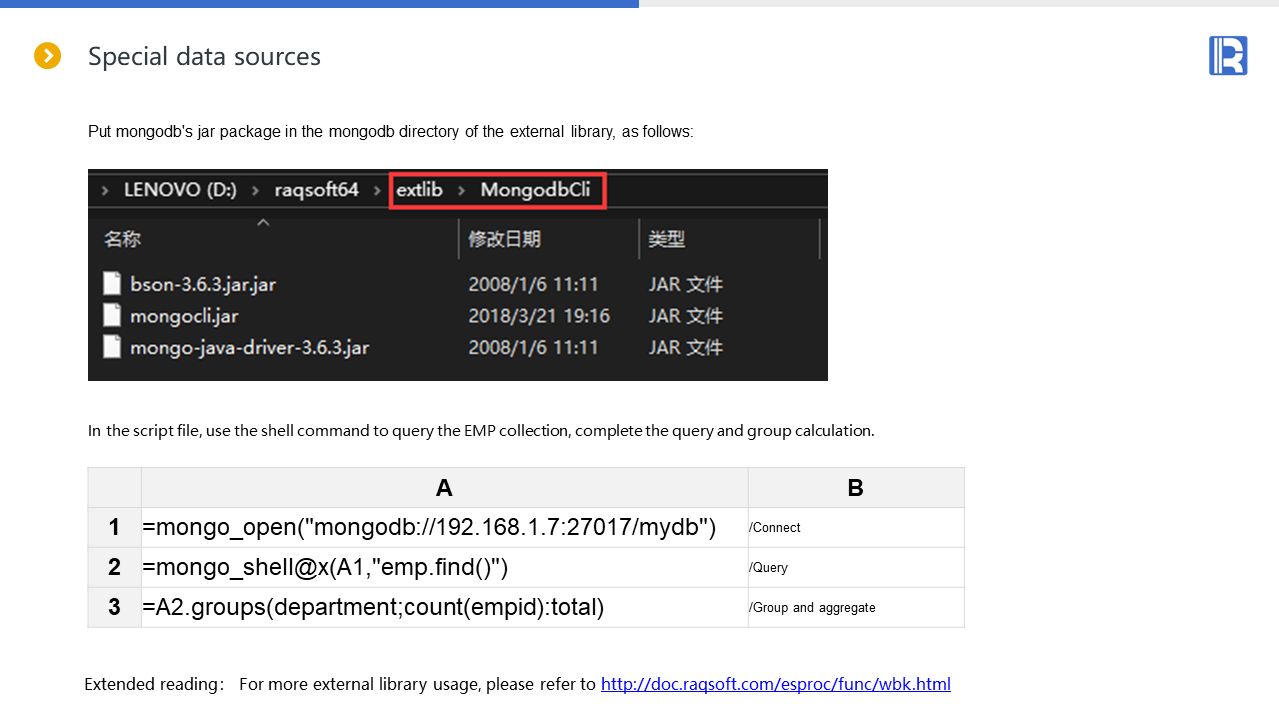Select column header A in script grid
The height and width of the screenshot is (720, 1279).
tap(444, 487)
